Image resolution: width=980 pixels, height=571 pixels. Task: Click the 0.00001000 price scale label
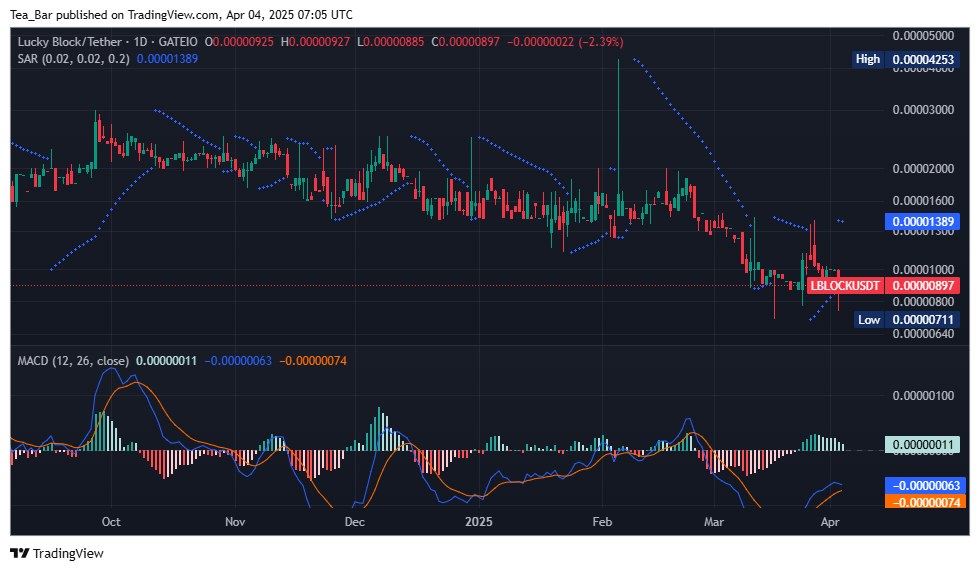click(923, 269)
